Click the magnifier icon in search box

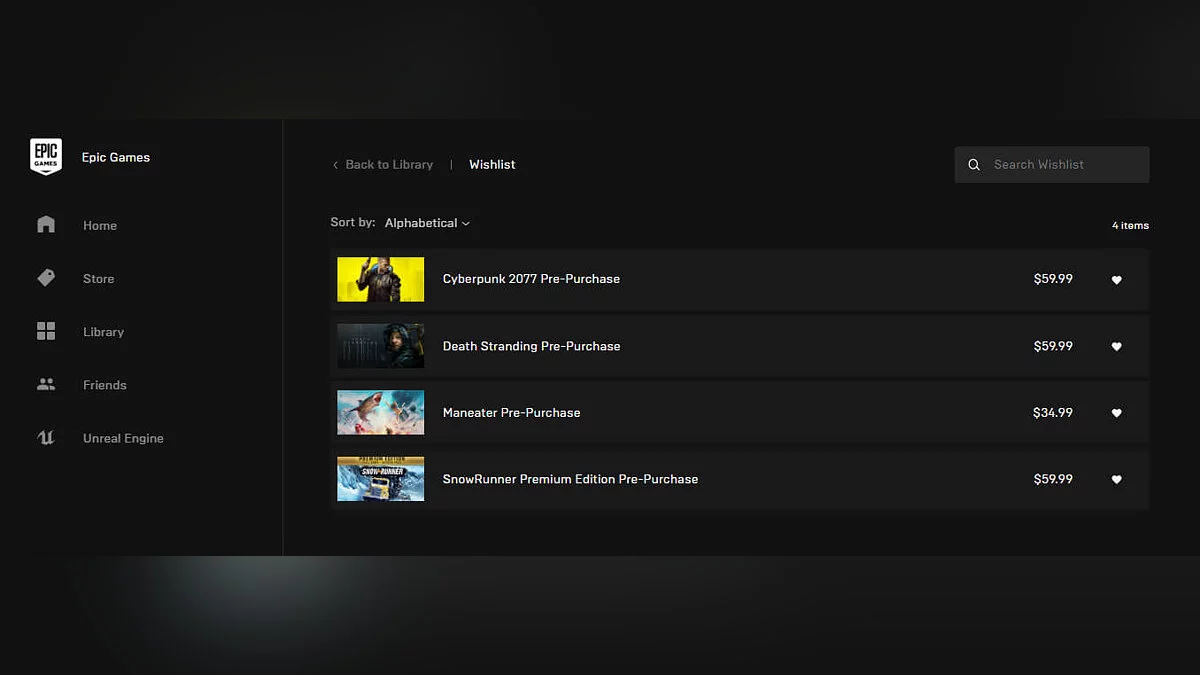click(974, 165)
